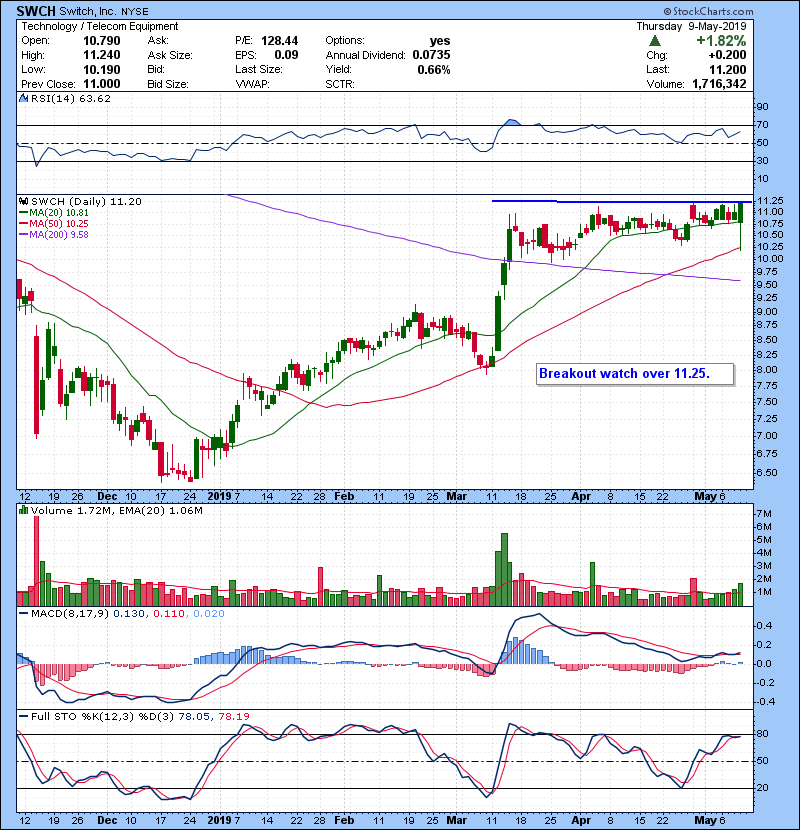This screenshot has height=830, width=800.
Task: Click the Volume figure 1,716,342
Action: (719, 84)
